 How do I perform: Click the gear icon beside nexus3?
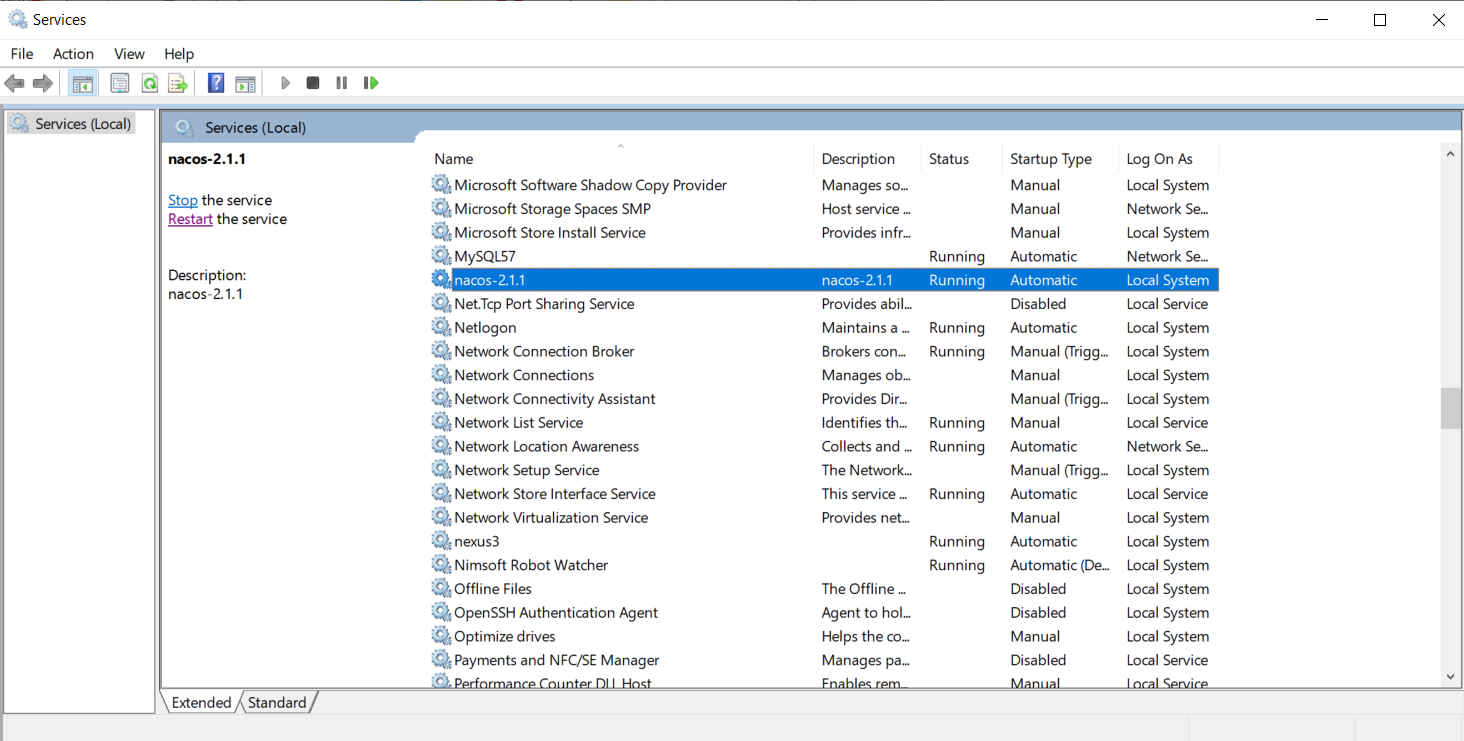(441, 541)
